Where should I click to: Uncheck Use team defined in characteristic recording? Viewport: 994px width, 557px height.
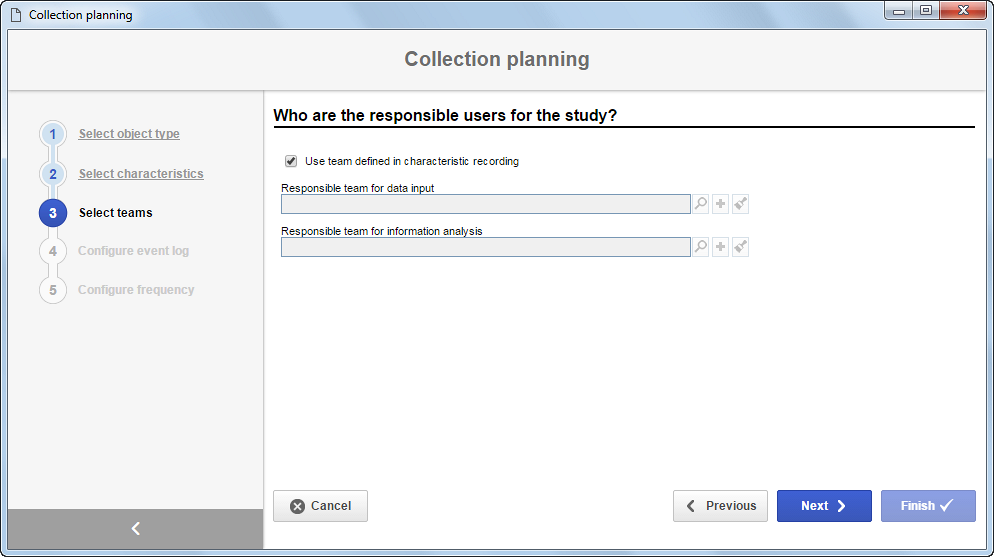tap(291, 161)
